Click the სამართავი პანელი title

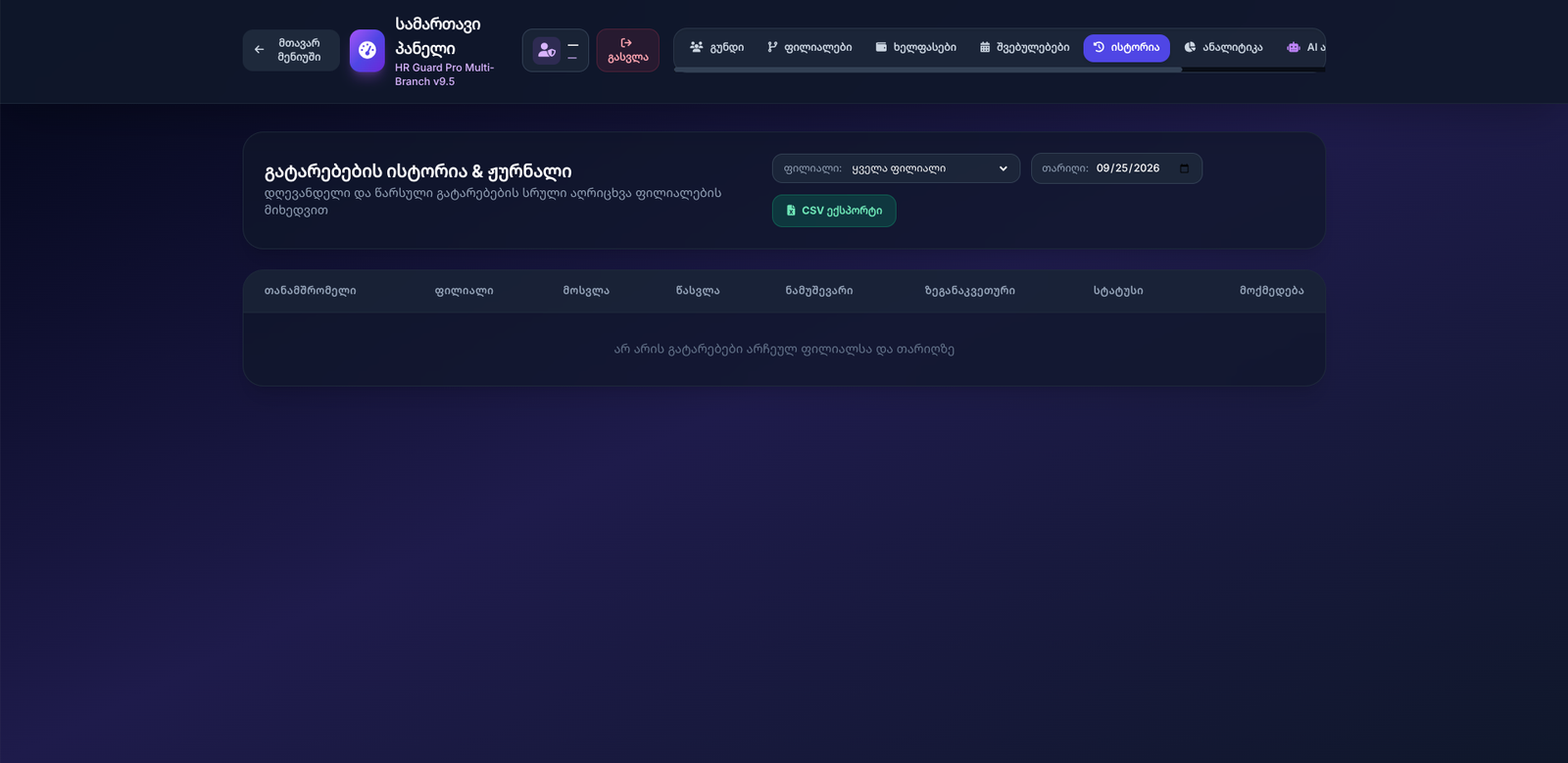437,36
